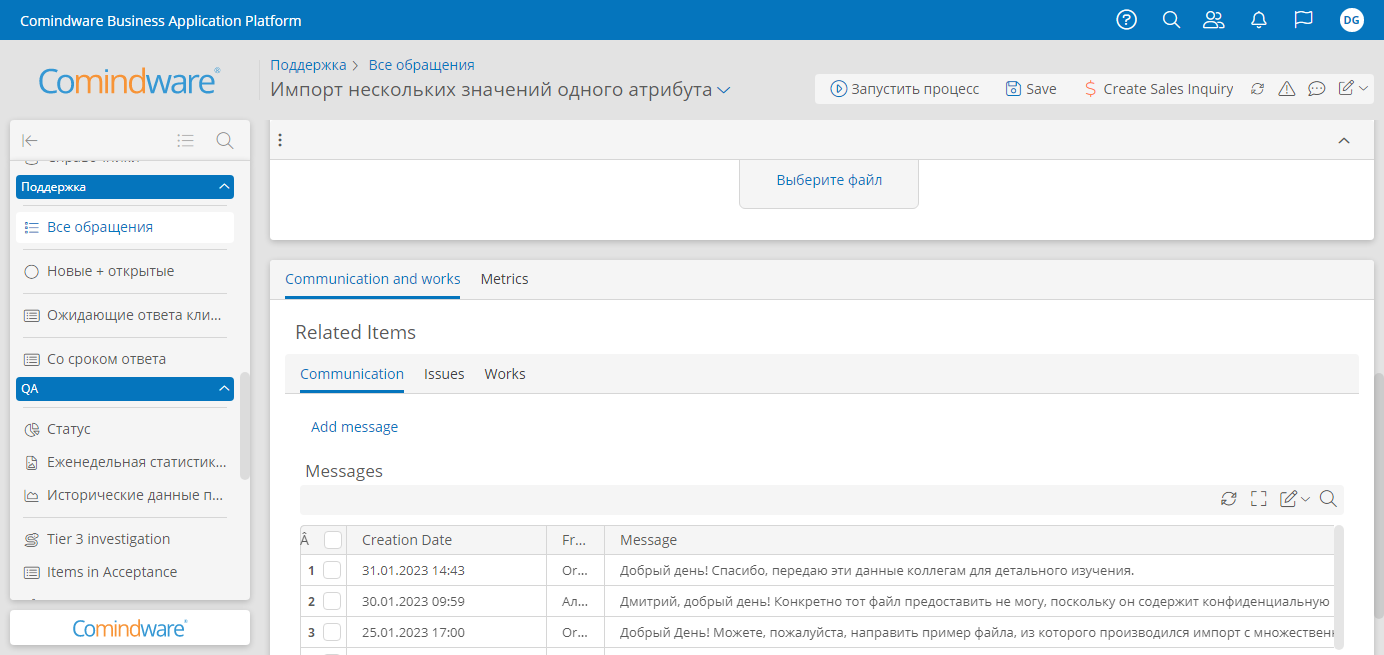Viewport: 1384px width, 655px height.
Task: Open Со сроком ответа sidebar item
Action: [x=125, y=359]
